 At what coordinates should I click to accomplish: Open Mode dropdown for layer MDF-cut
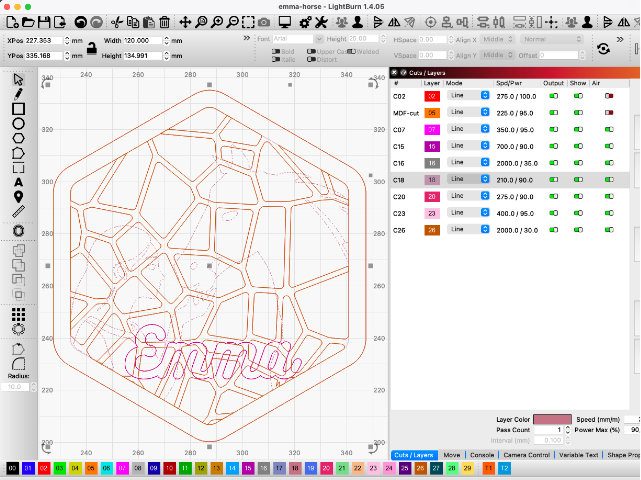click(468, 112)
